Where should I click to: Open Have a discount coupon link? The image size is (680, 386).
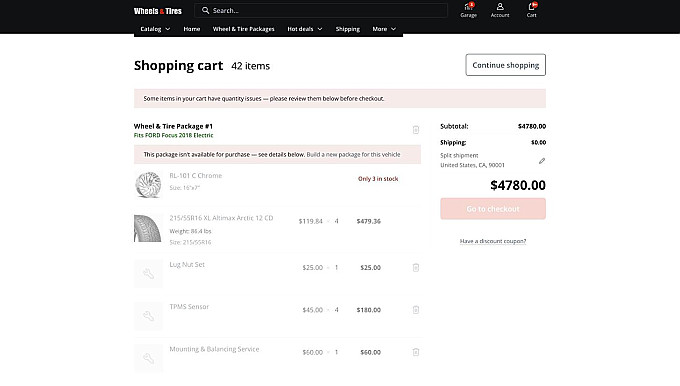pos(493,241)
